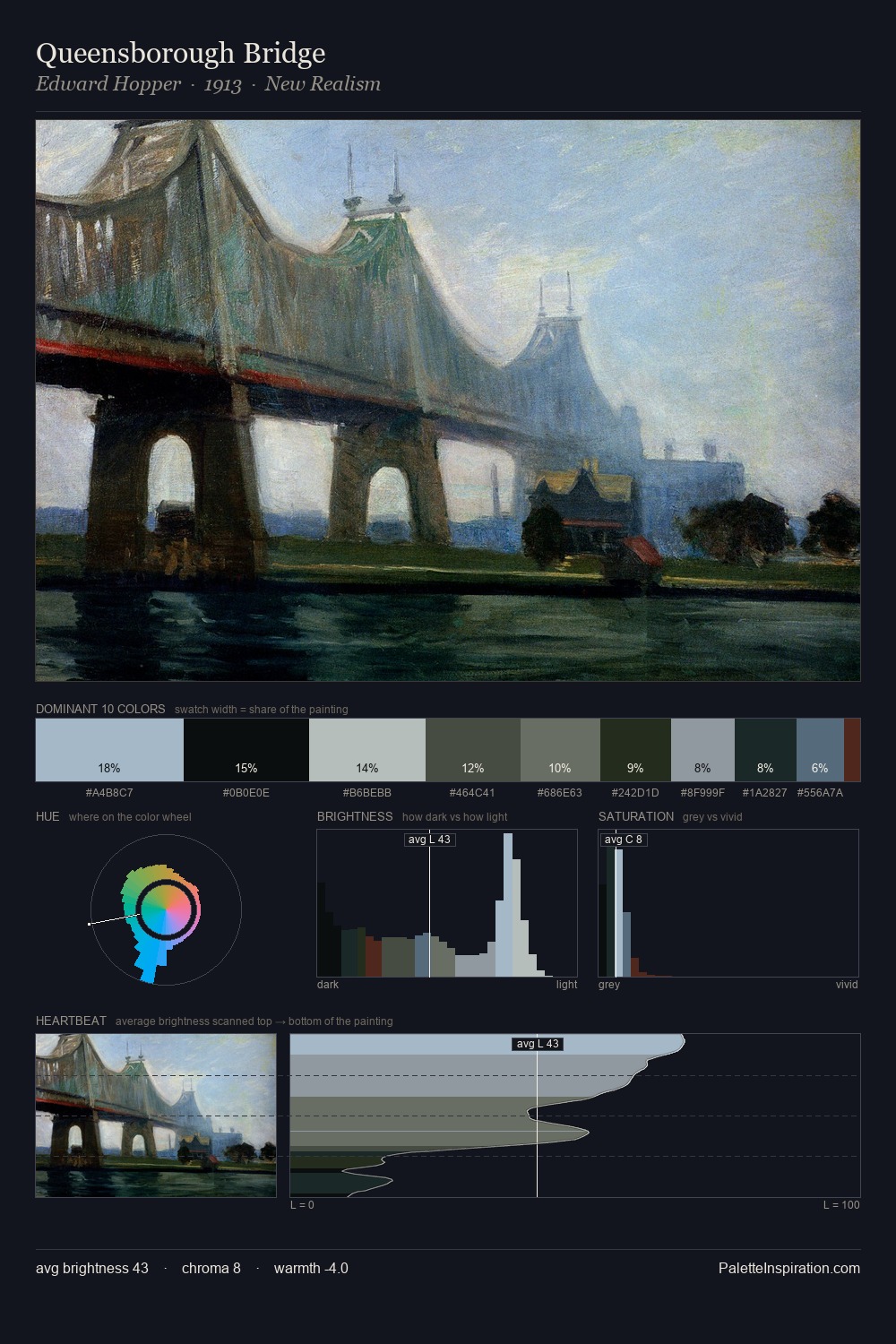Select the #0B0E0E black swatch

pos(246,750)
